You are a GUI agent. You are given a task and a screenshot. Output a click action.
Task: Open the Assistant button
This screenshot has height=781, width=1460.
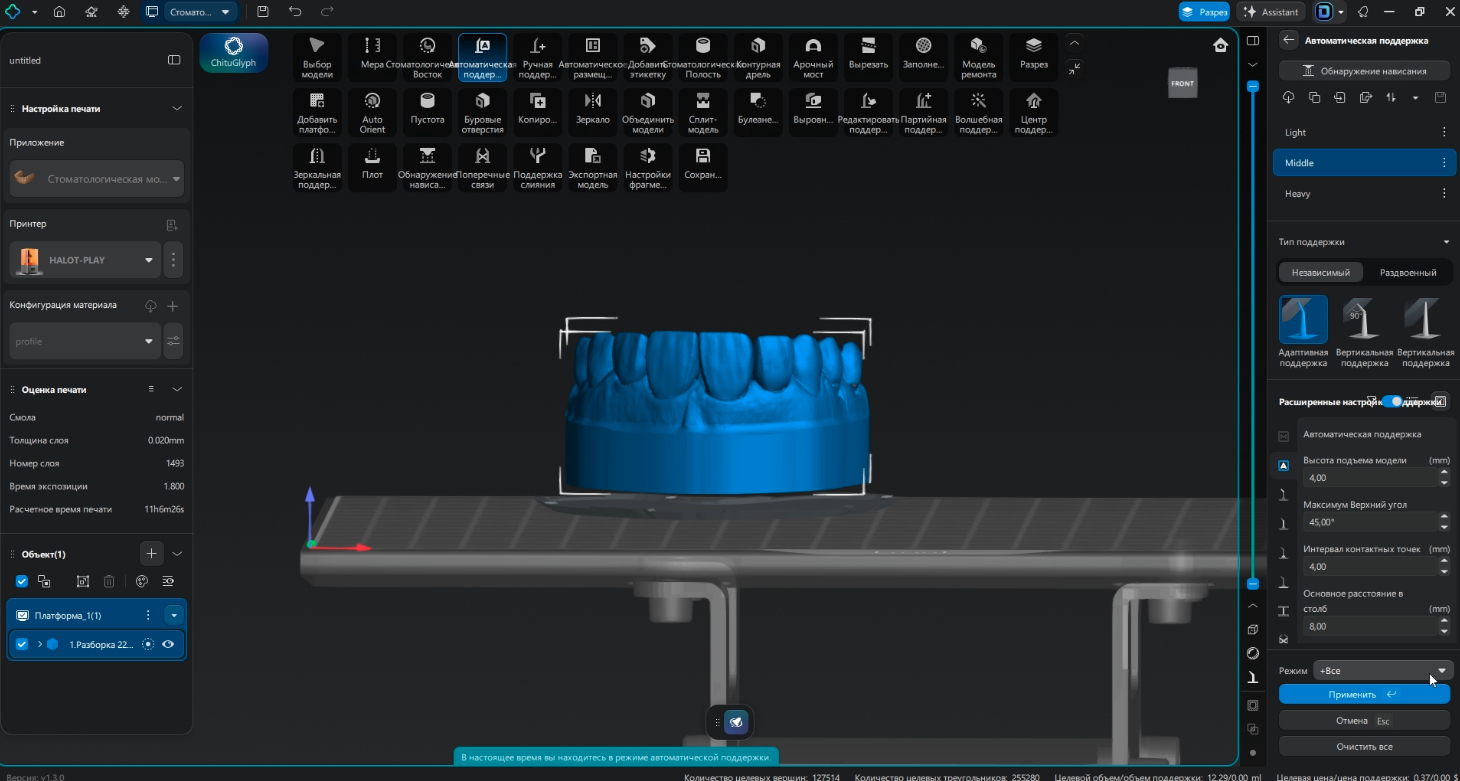click(x=1271, y=12)
